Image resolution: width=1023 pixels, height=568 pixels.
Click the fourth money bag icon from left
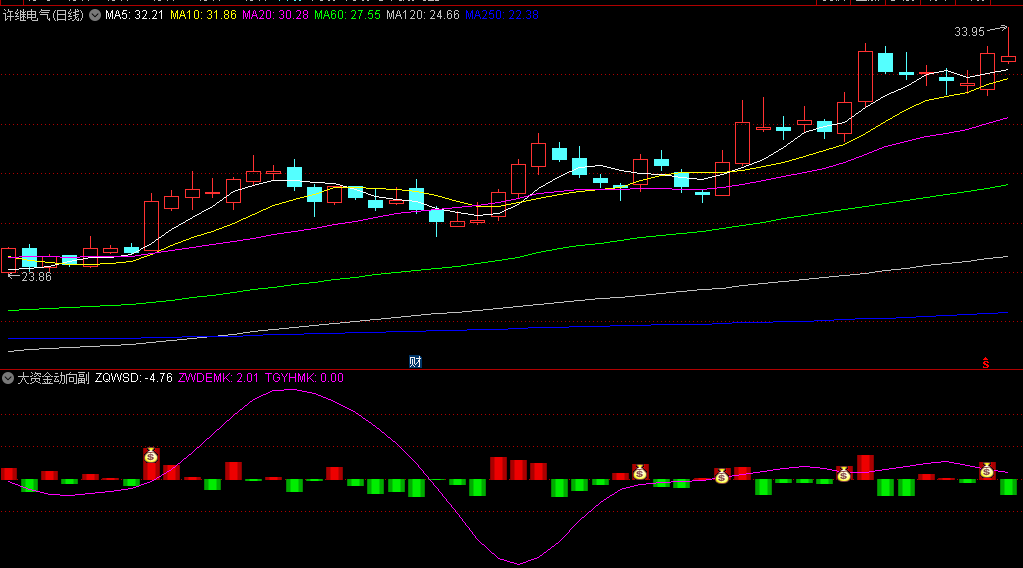(x=844, y=474)
